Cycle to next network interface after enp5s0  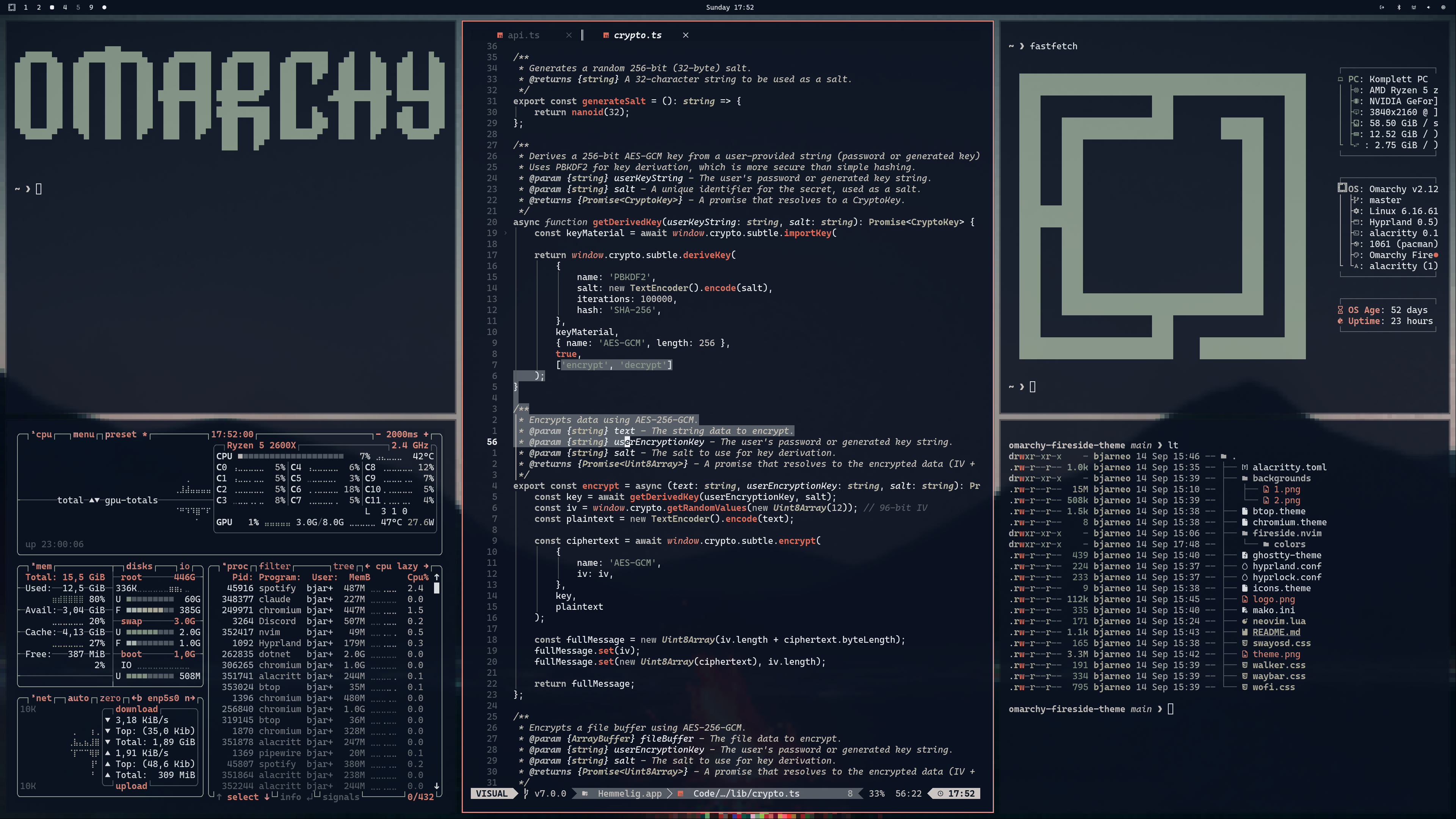[190, 698]
